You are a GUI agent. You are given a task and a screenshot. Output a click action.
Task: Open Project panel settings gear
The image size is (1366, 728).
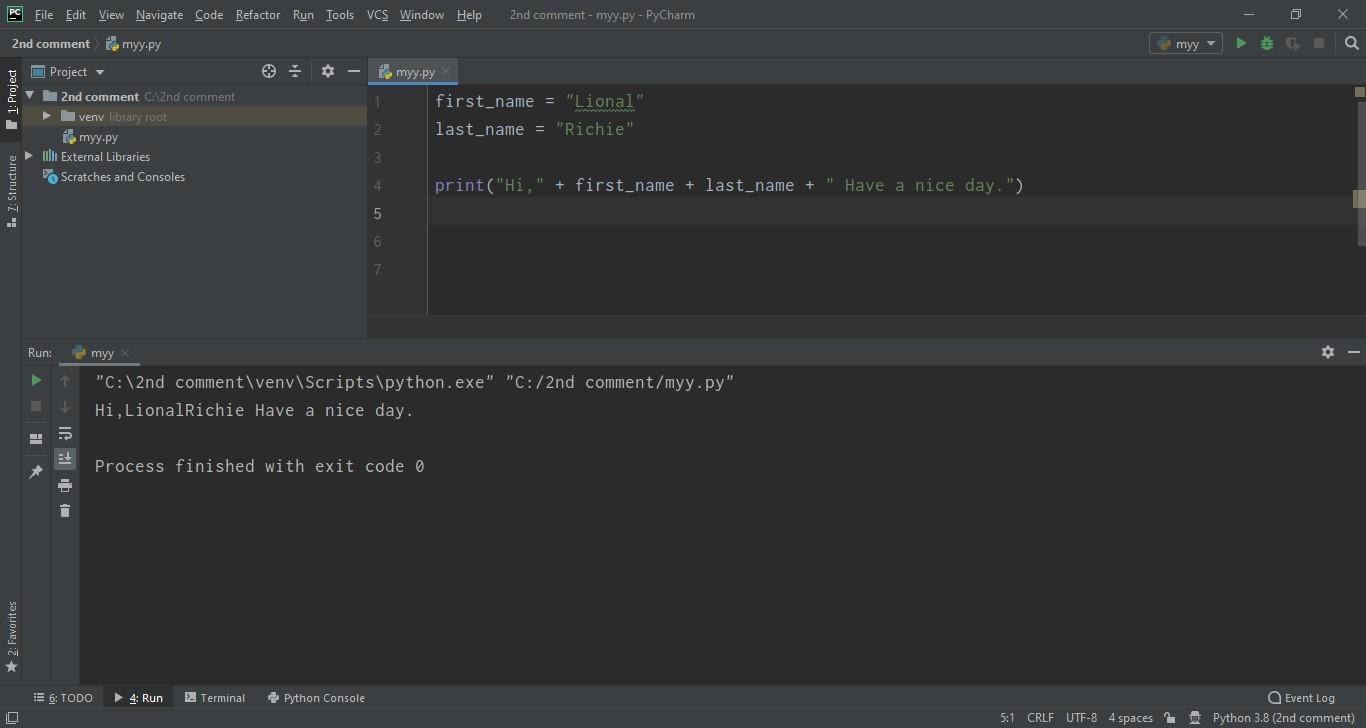click(x=328, y=71)
